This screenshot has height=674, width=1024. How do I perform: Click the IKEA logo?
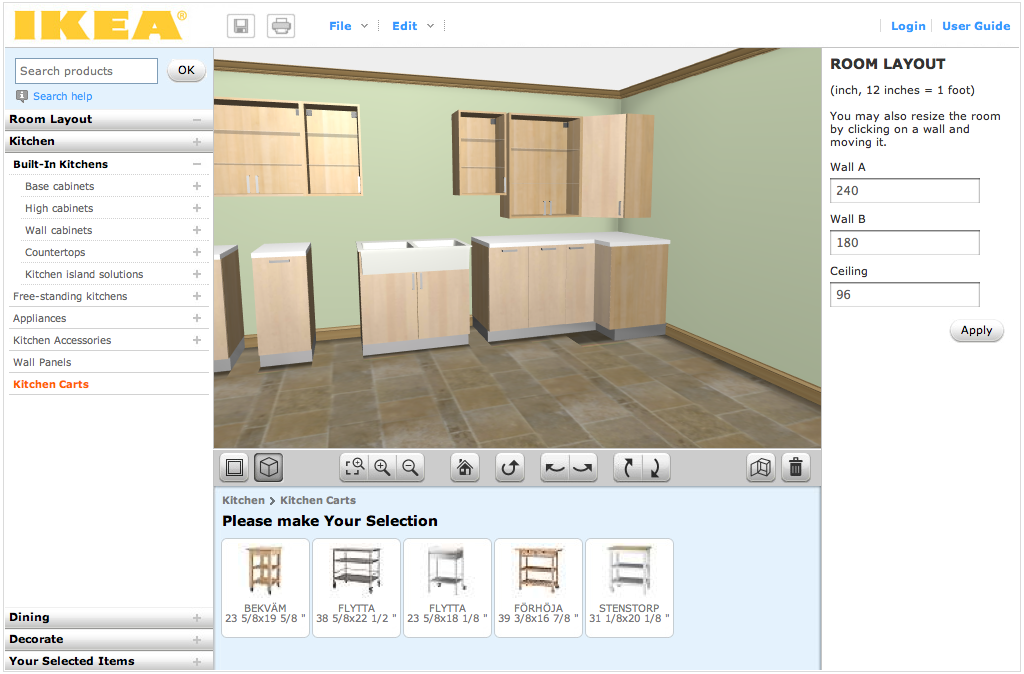point(100,25)
